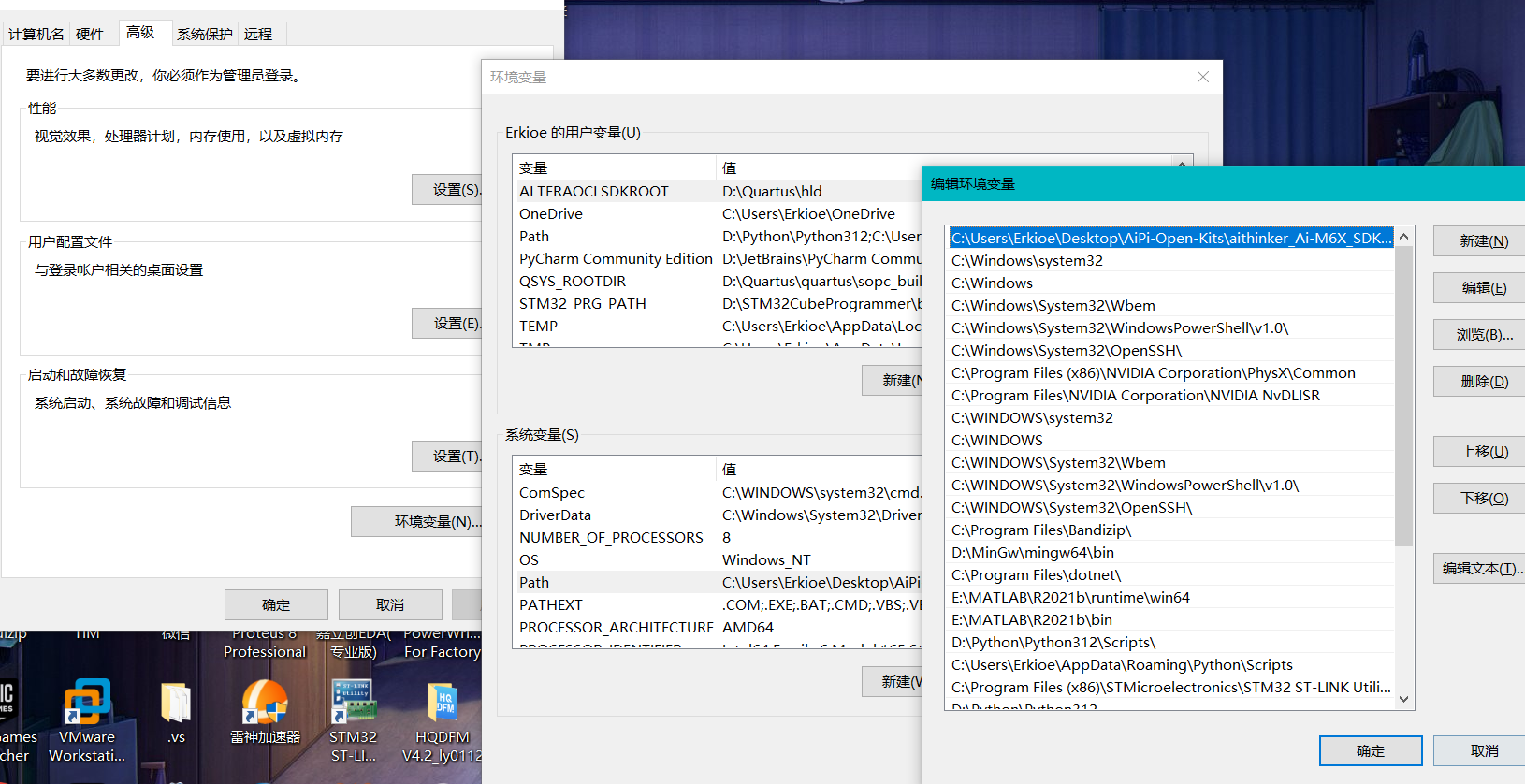Select C:\Windows\System32\Wbem entry
This screenshot has height=784, width=1525.
[x=1171, y=305]
